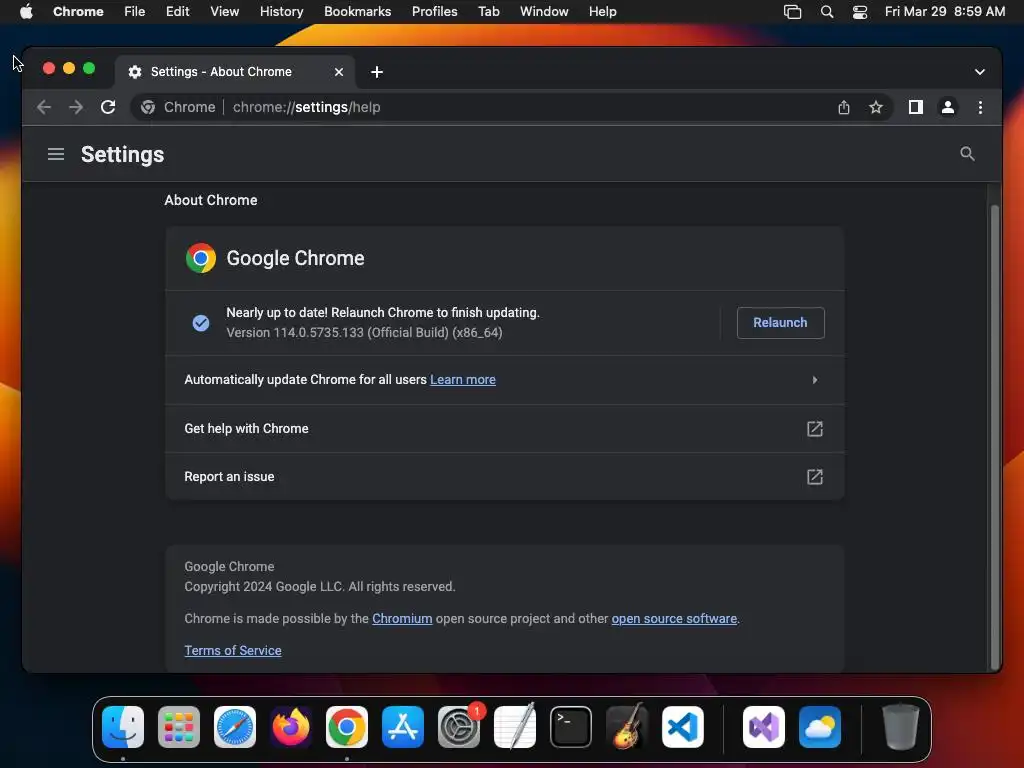
Task: Open the View menu
Action: 225,11
